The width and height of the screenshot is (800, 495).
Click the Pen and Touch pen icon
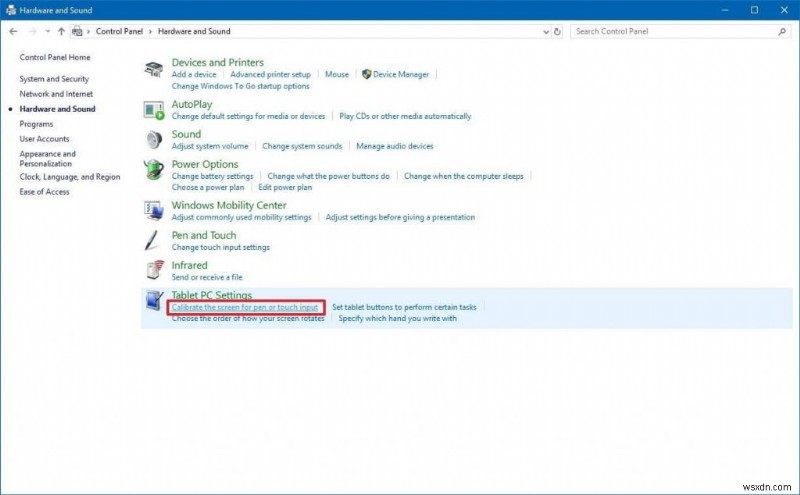tap(152, 240)
